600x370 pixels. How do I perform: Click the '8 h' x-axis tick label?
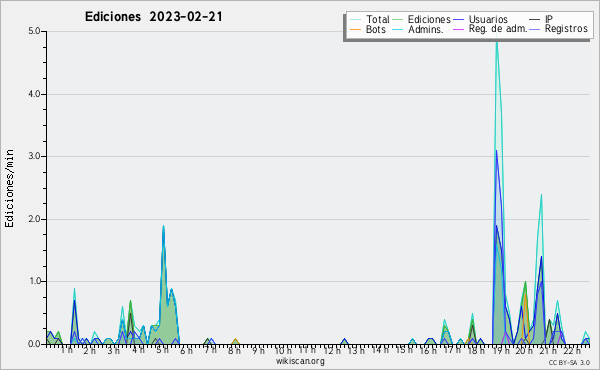click(234, 350)
